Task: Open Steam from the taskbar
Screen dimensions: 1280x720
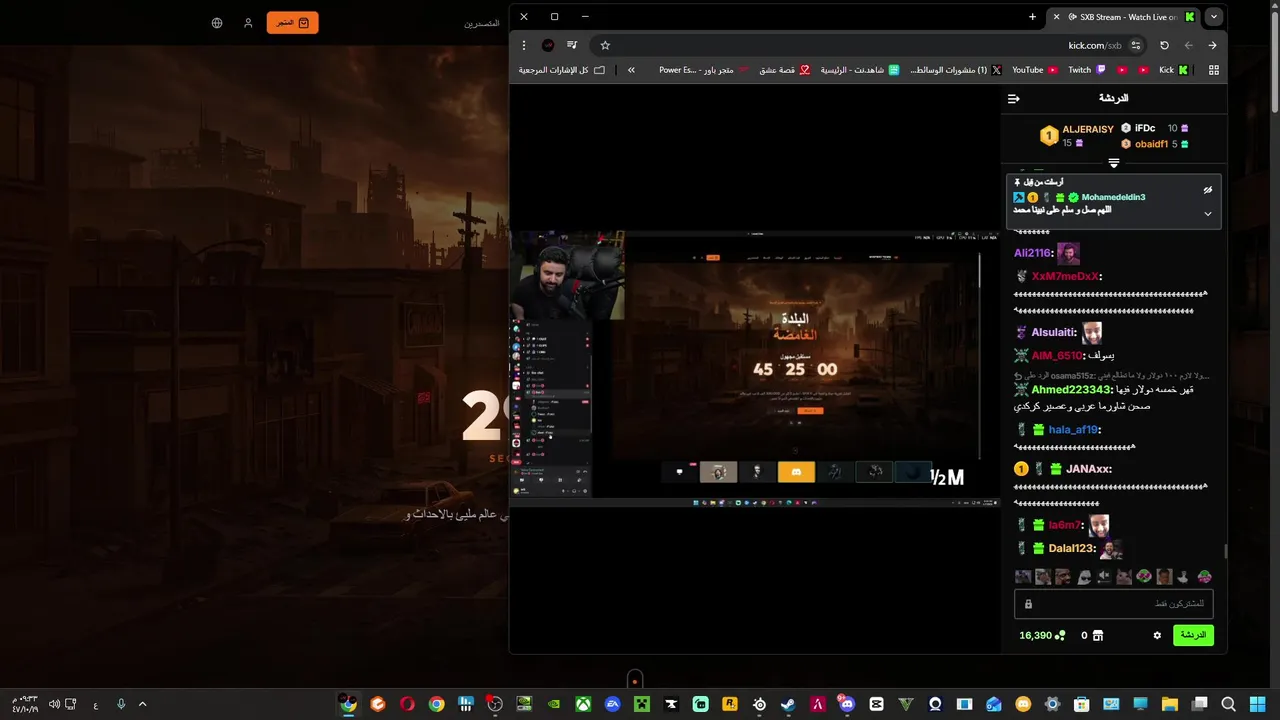Action: point(789,704)
